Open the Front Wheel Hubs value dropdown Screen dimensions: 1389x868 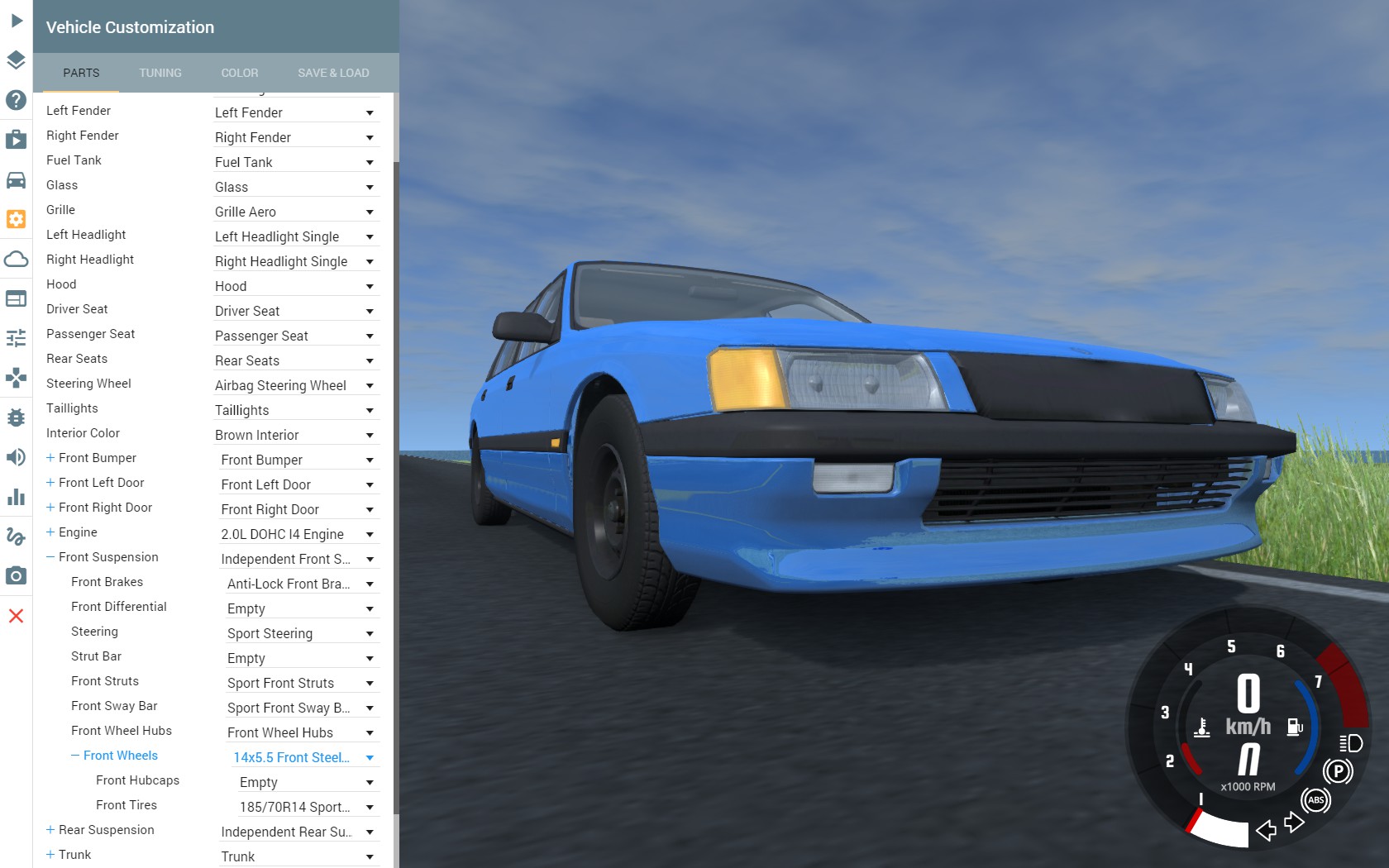303,732
